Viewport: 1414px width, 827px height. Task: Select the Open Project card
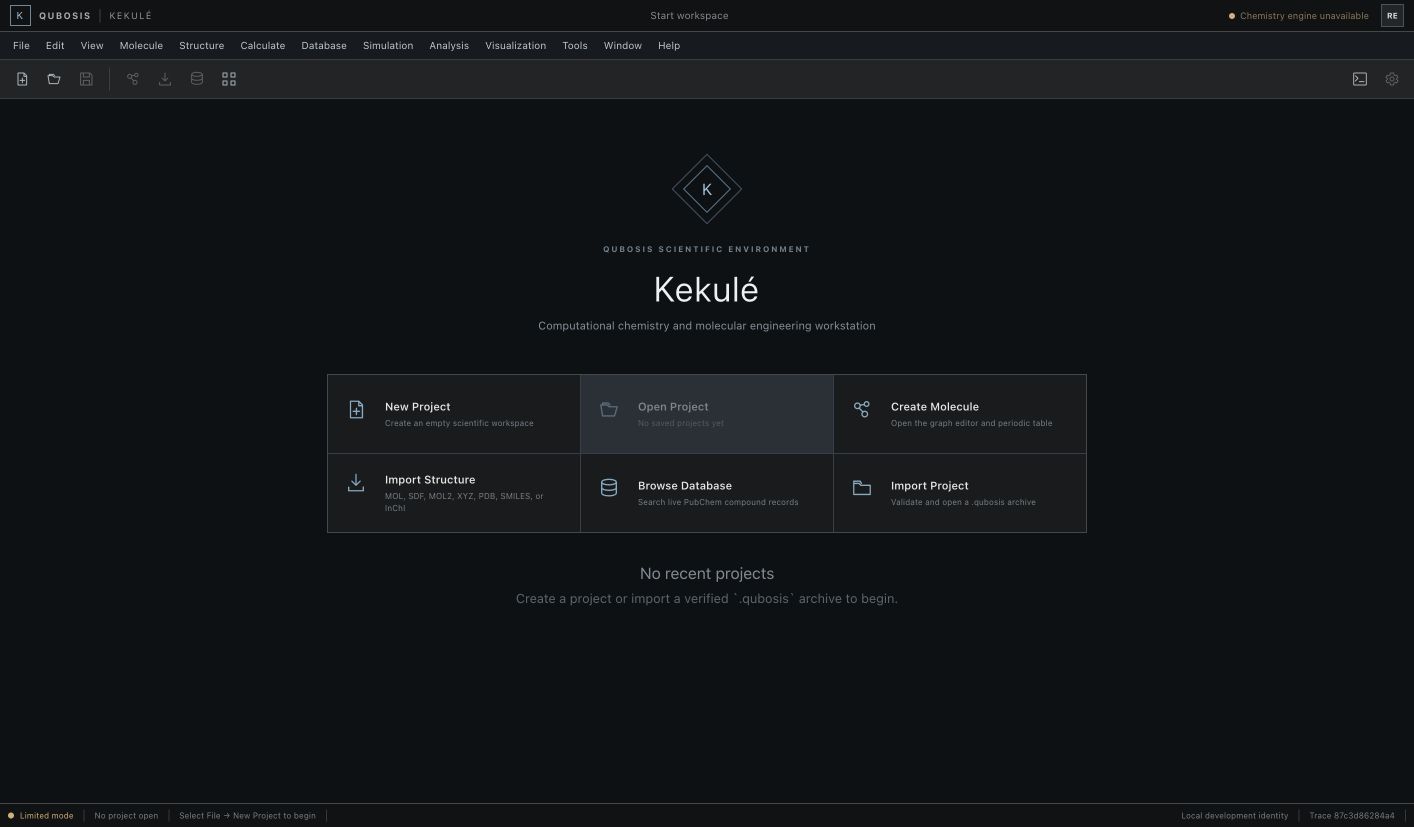click(x=707, y=414)
